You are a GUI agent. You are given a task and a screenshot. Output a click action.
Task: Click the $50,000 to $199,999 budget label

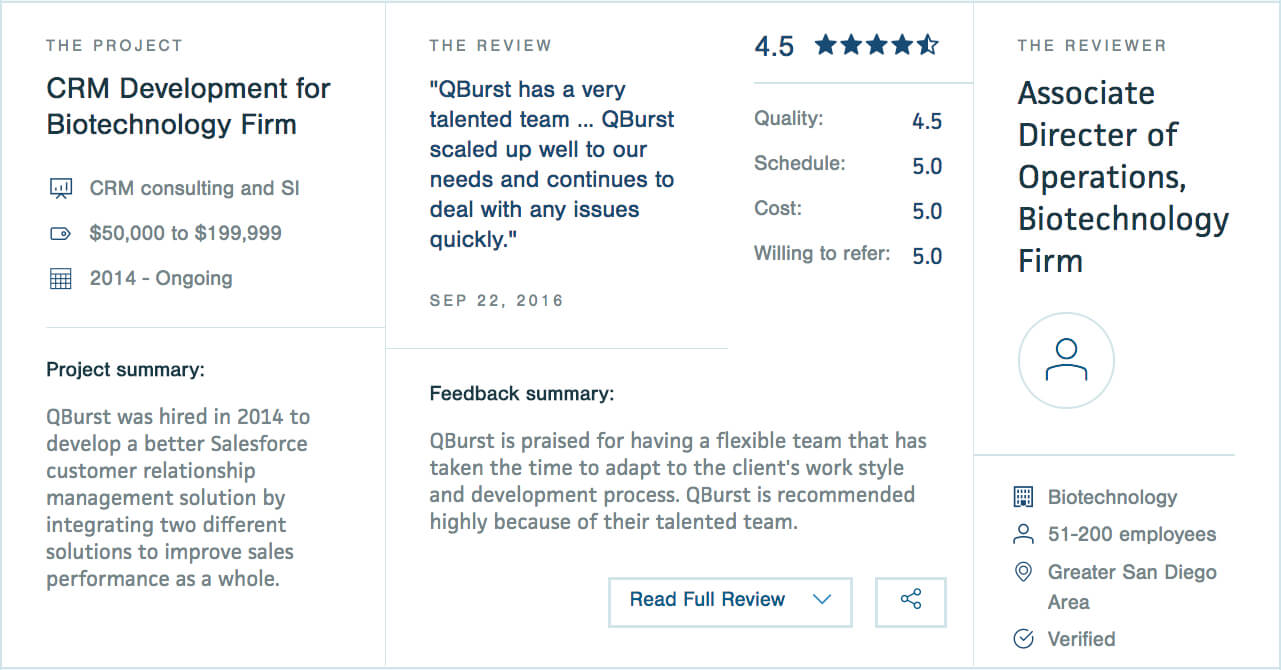[x=185, y=234]
